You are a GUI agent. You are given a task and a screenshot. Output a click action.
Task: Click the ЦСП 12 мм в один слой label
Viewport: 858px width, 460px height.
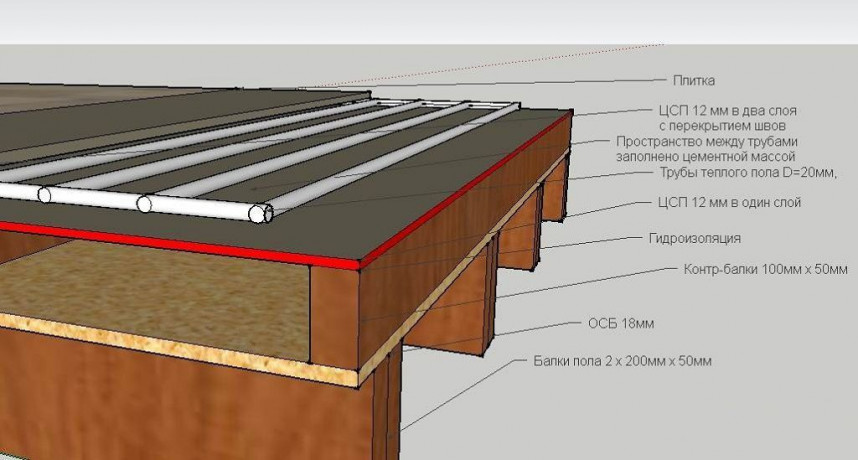coord(729,202)
